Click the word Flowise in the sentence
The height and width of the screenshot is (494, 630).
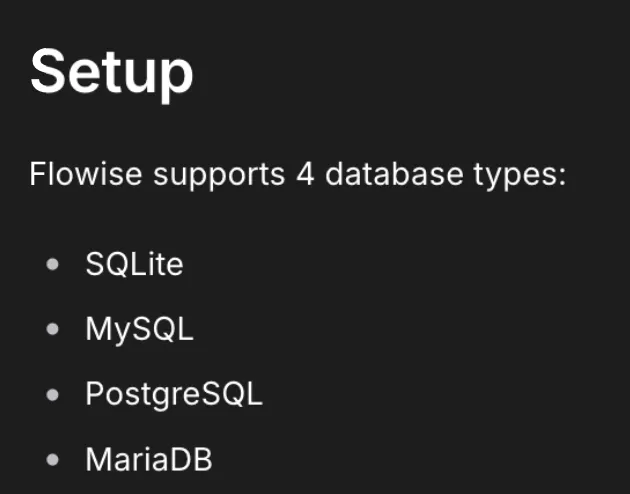(86, 174)
